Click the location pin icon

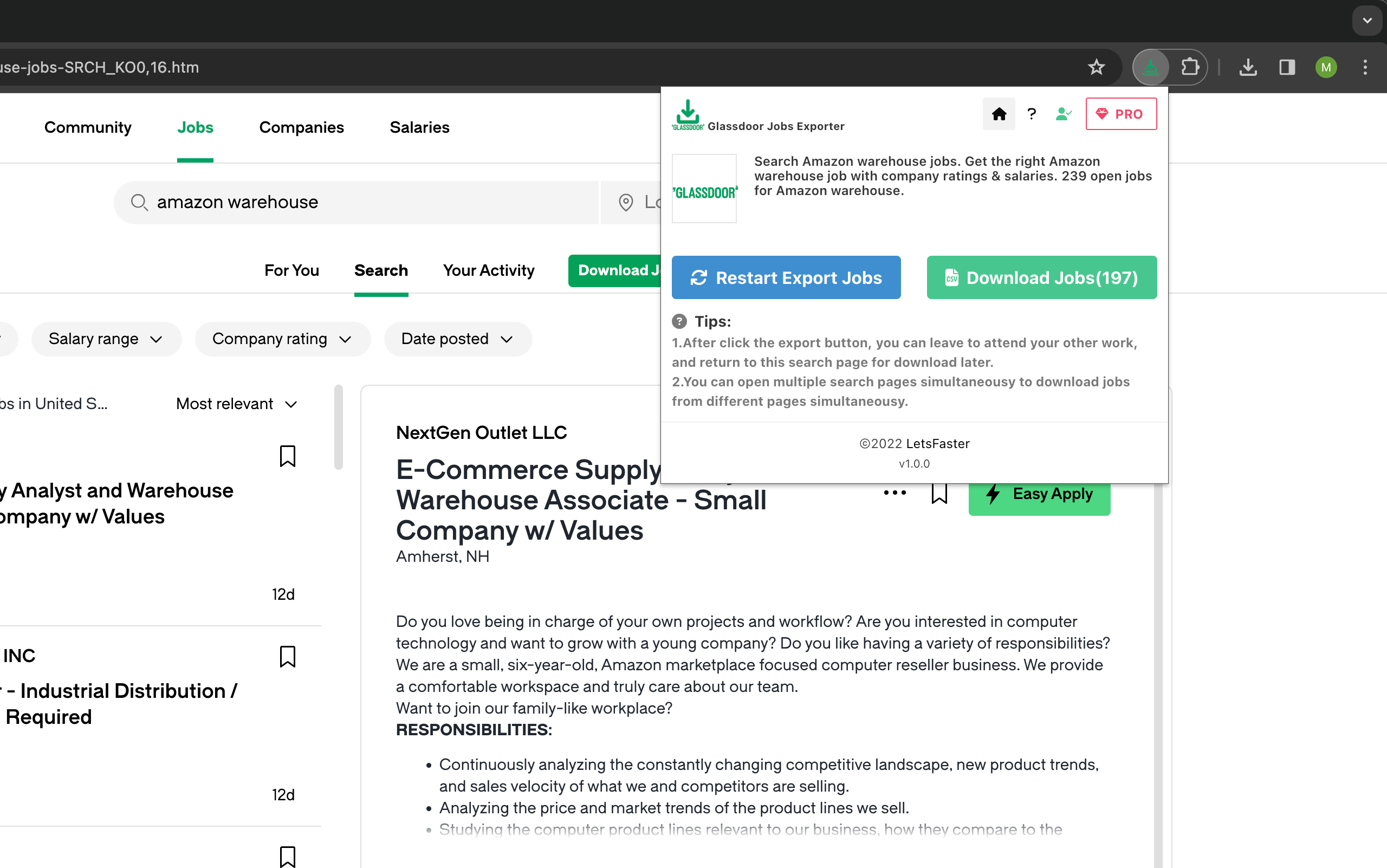(x=626, y=202)
